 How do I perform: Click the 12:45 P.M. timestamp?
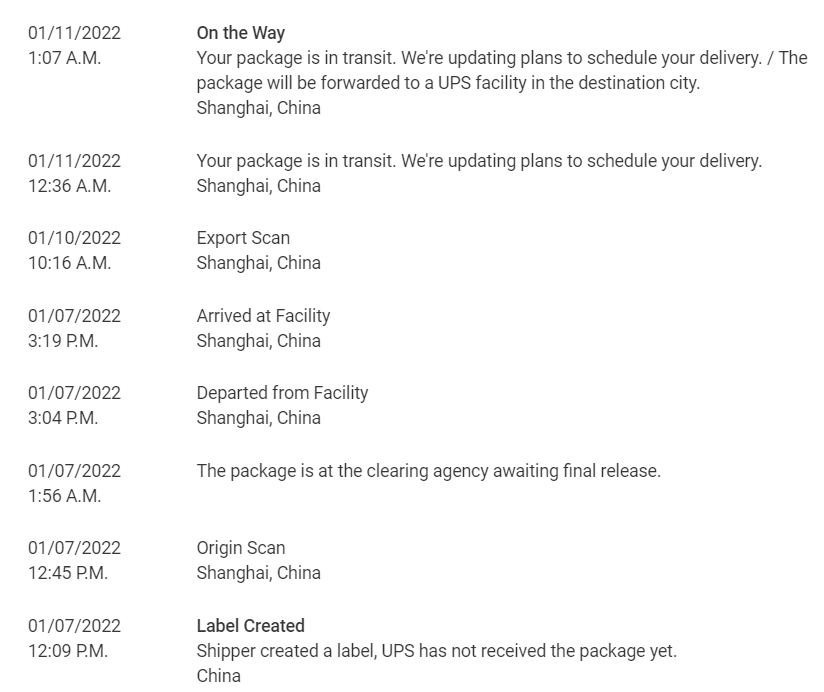click(x=67, y=573)
